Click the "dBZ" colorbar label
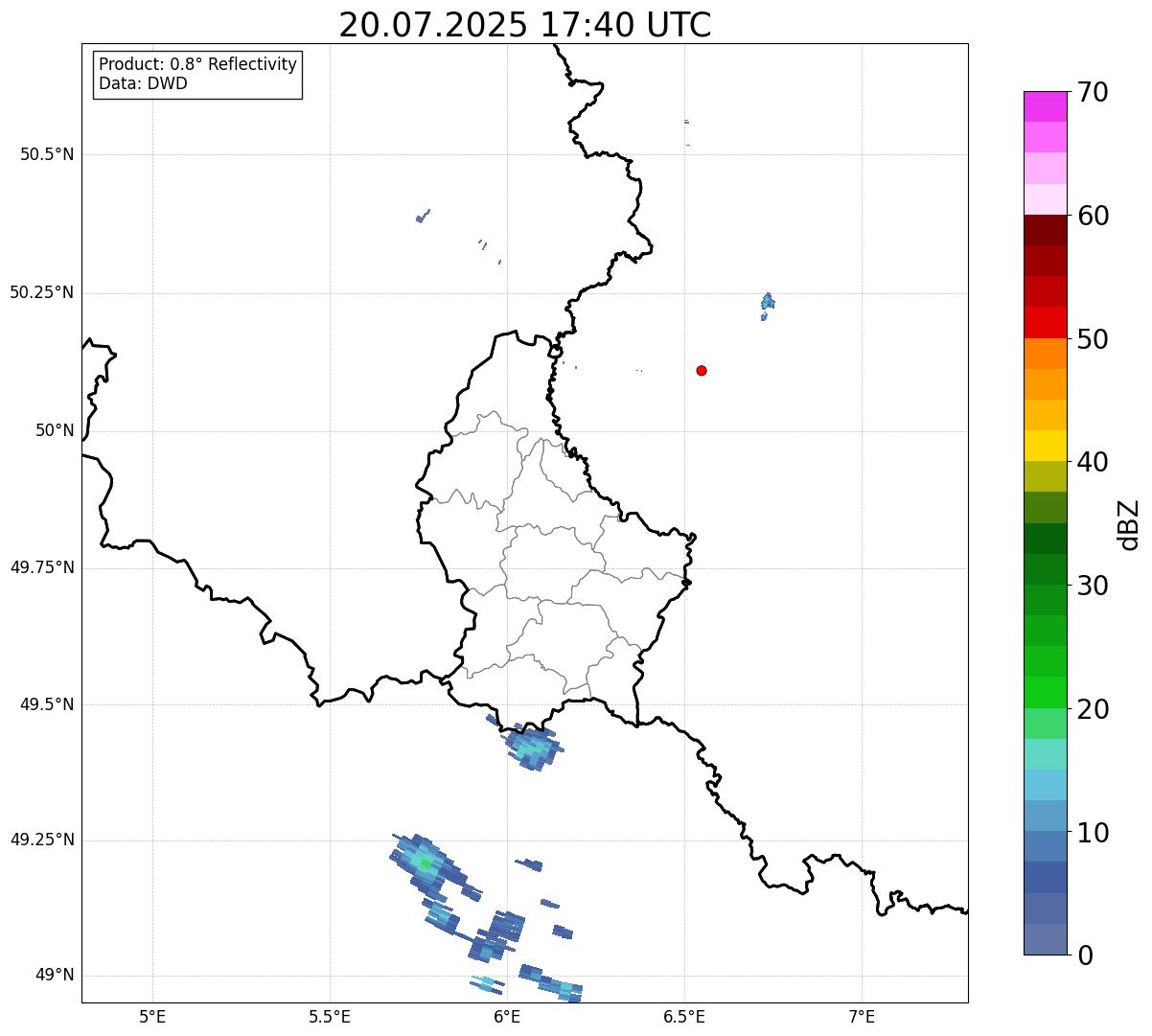1152x1036 pixels. (x=1129, y=523)
